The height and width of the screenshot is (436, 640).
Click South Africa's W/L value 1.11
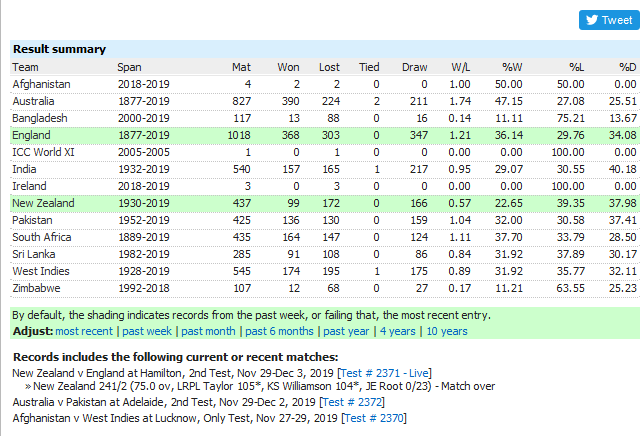pyautogui.click(x=460, y=237)
